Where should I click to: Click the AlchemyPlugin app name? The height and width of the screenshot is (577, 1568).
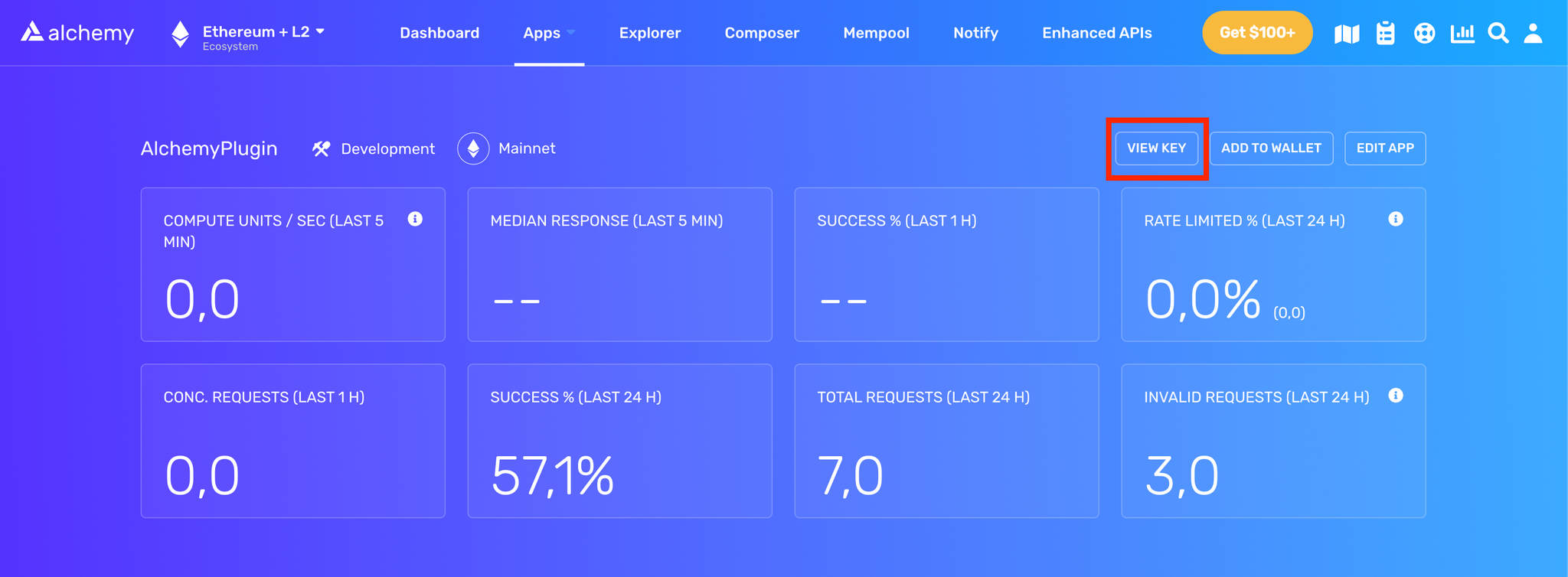point(209,148)
